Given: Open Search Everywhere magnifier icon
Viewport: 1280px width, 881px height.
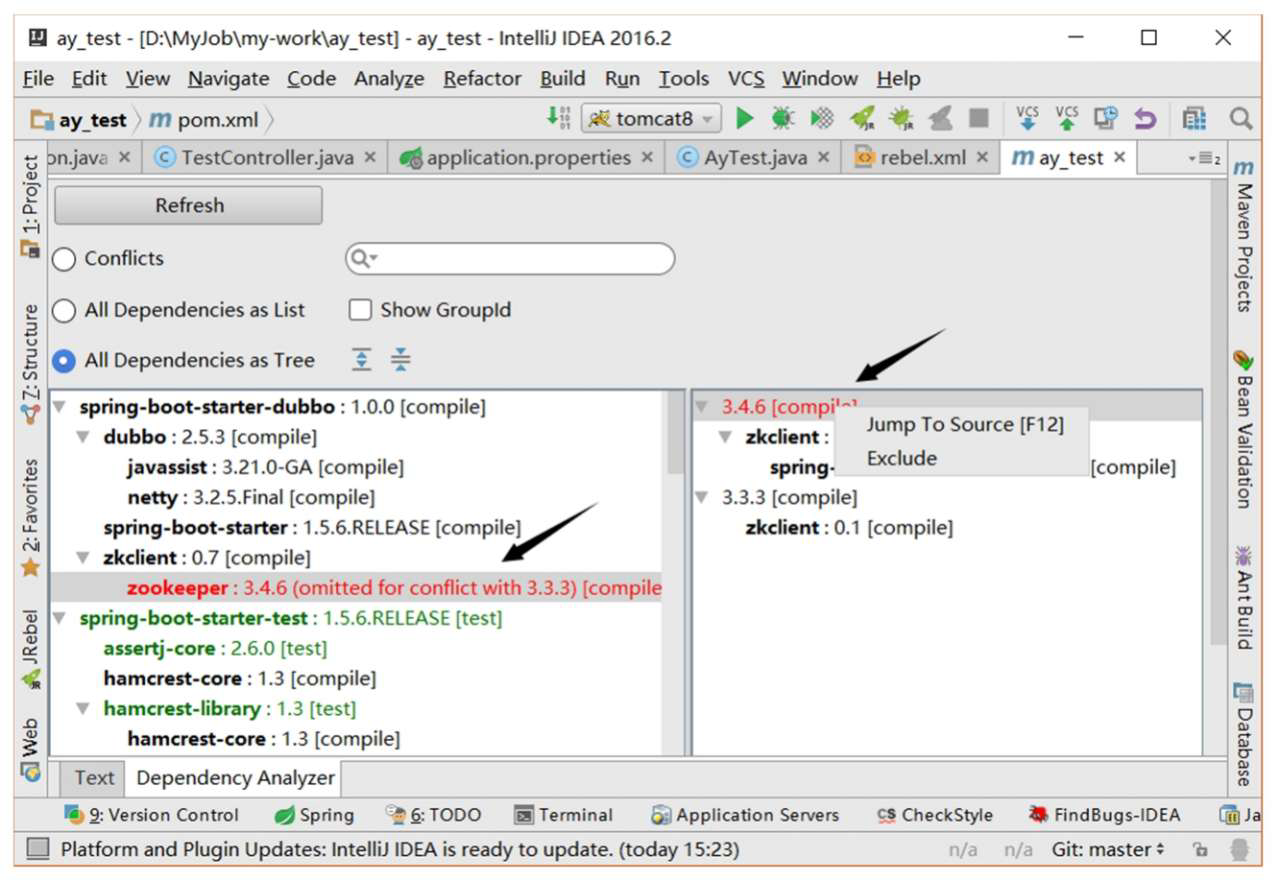Looking at the screenshot, I should pyautogui.click(x=1241, y=119).
